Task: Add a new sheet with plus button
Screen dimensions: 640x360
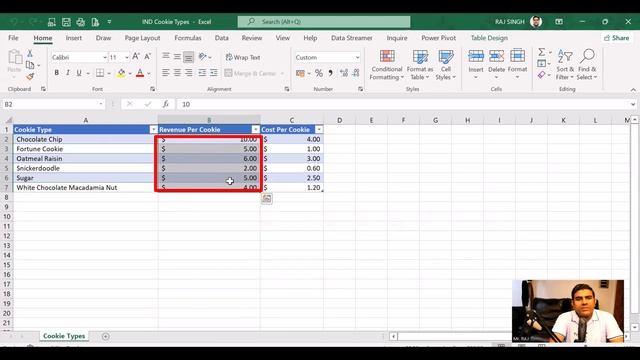Action: point(106,336)
